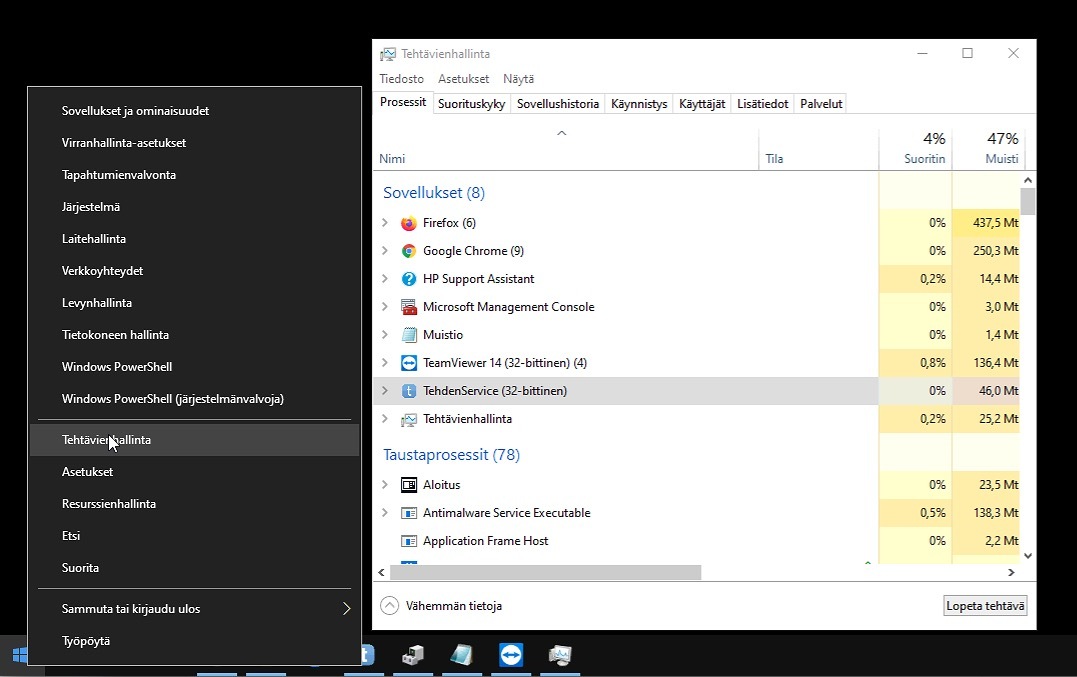Open TeamViewer from the taskbar
Viewport: 1077px width, 677px height.
pos(511,655)
